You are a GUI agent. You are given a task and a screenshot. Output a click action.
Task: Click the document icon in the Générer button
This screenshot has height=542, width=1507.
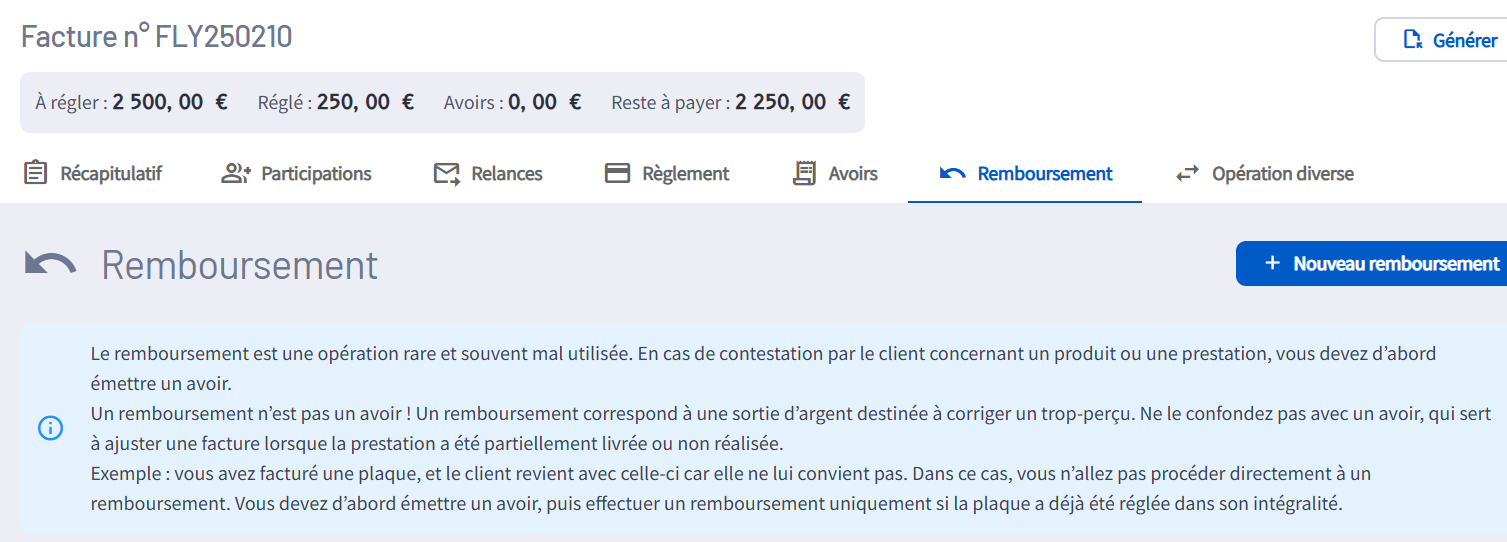1413,40
